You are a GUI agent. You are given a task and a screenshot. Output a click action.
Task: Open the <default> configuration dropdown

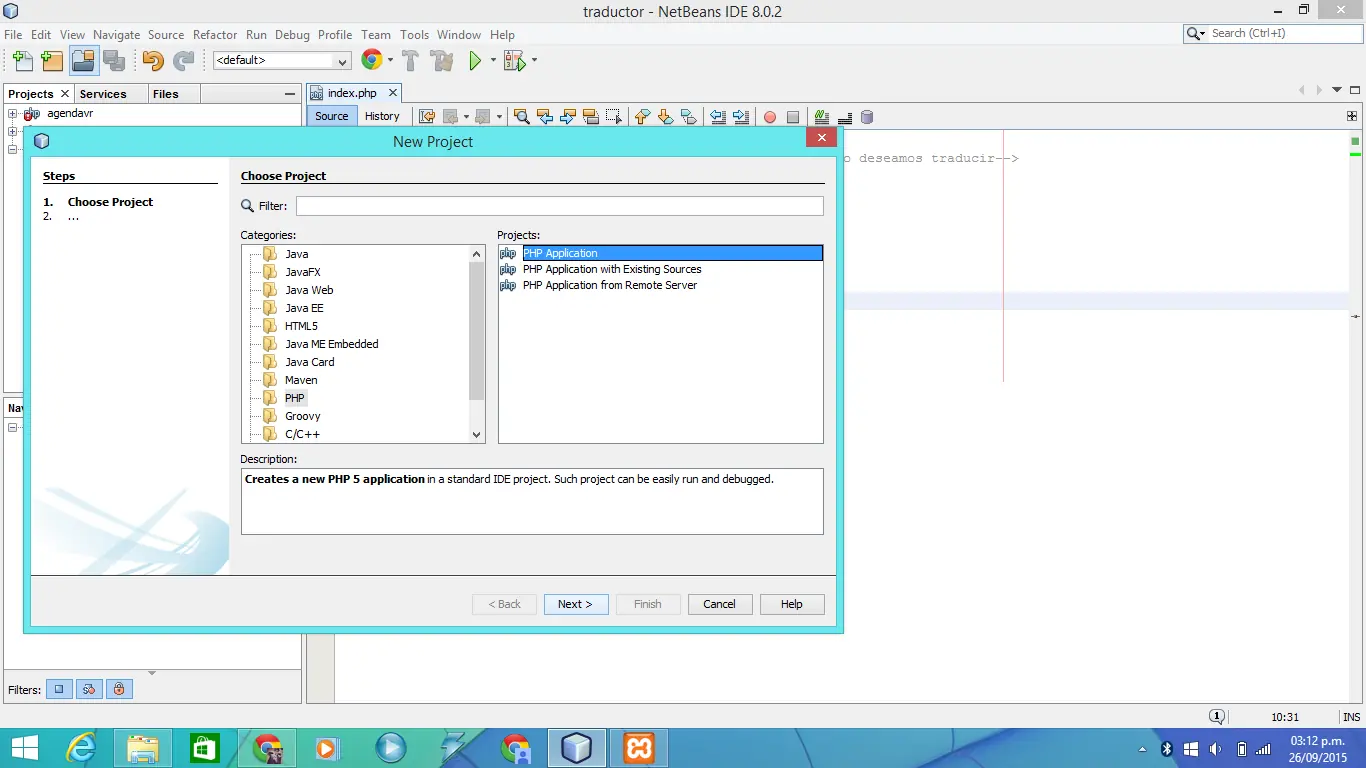282,61
